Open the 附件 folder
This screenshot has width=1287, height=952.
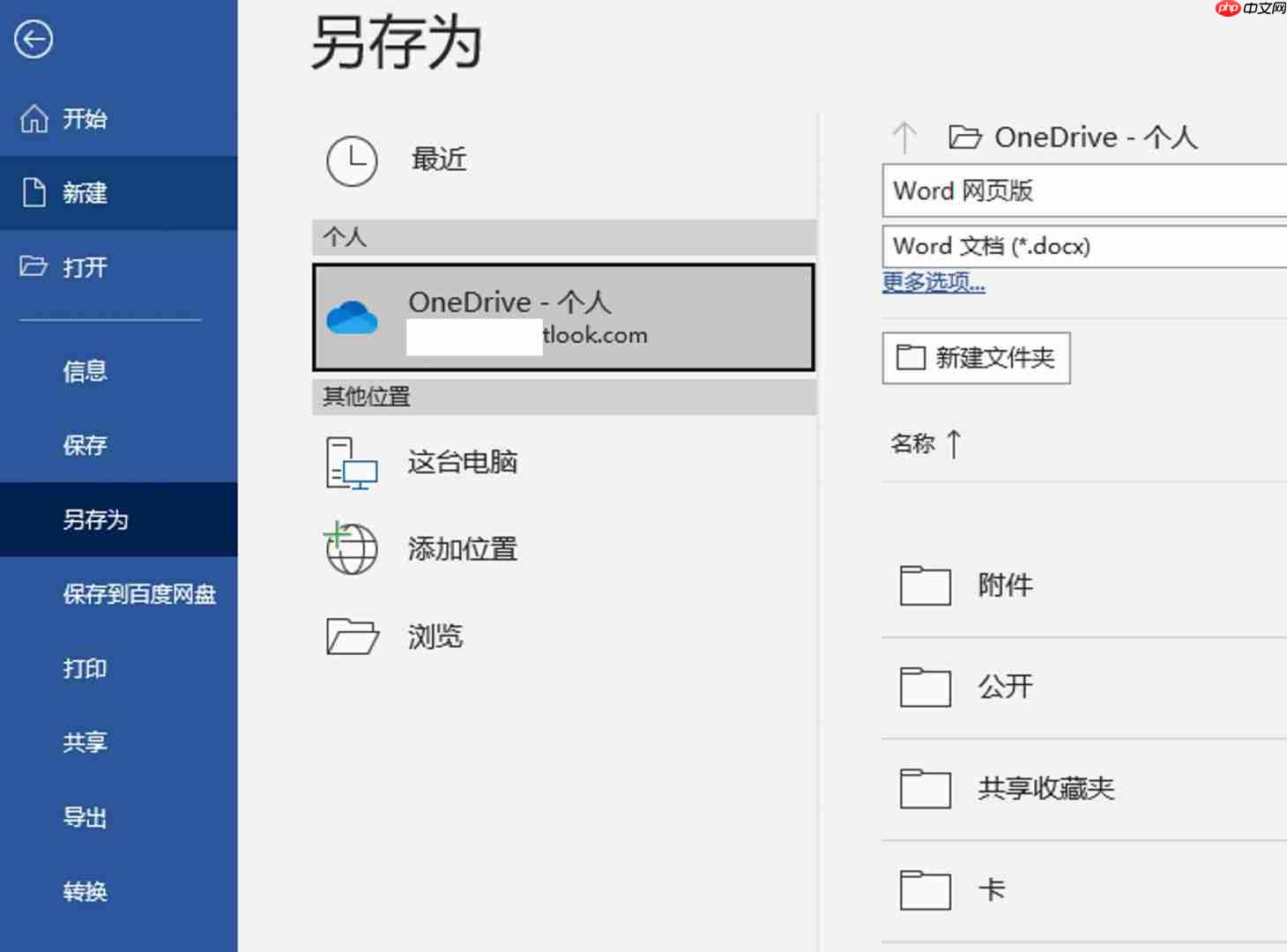pyautogui.click(x=1084, y=585)
